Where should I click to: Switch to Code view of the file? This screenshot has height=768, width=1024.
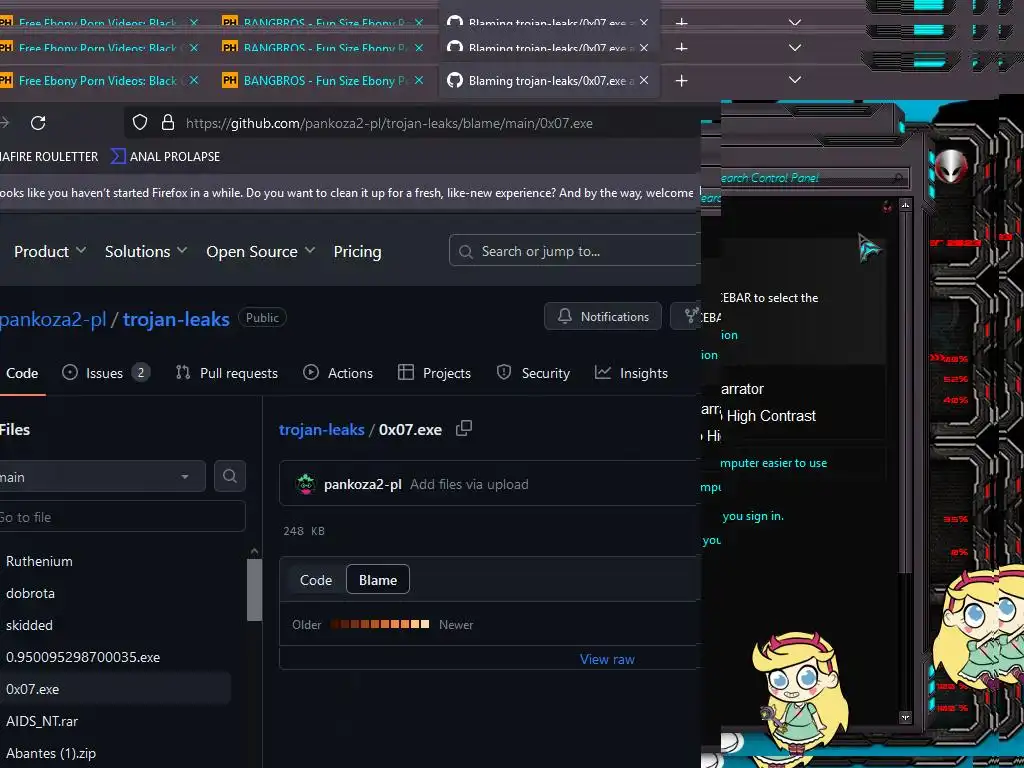tap(316, 579)
